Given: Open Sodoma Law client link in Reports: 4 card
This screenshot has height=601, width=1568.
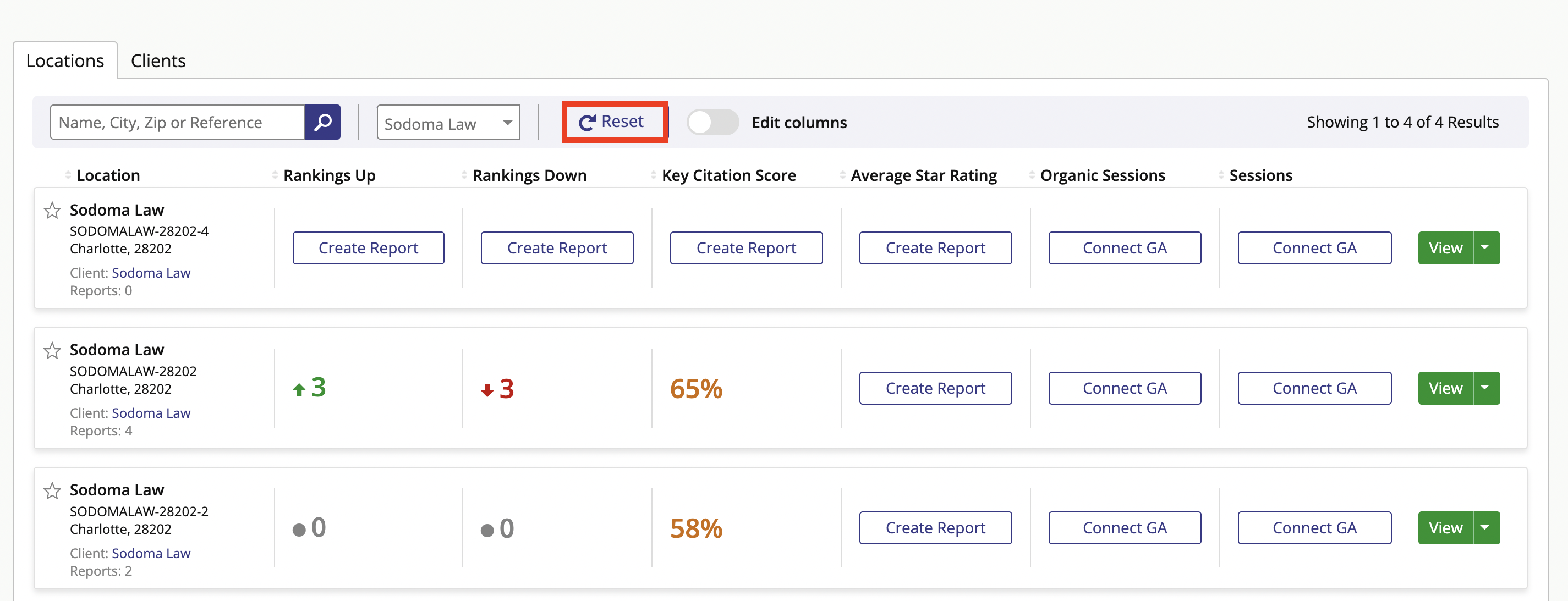Looking at the screenshot, I should tap(151, 413).
